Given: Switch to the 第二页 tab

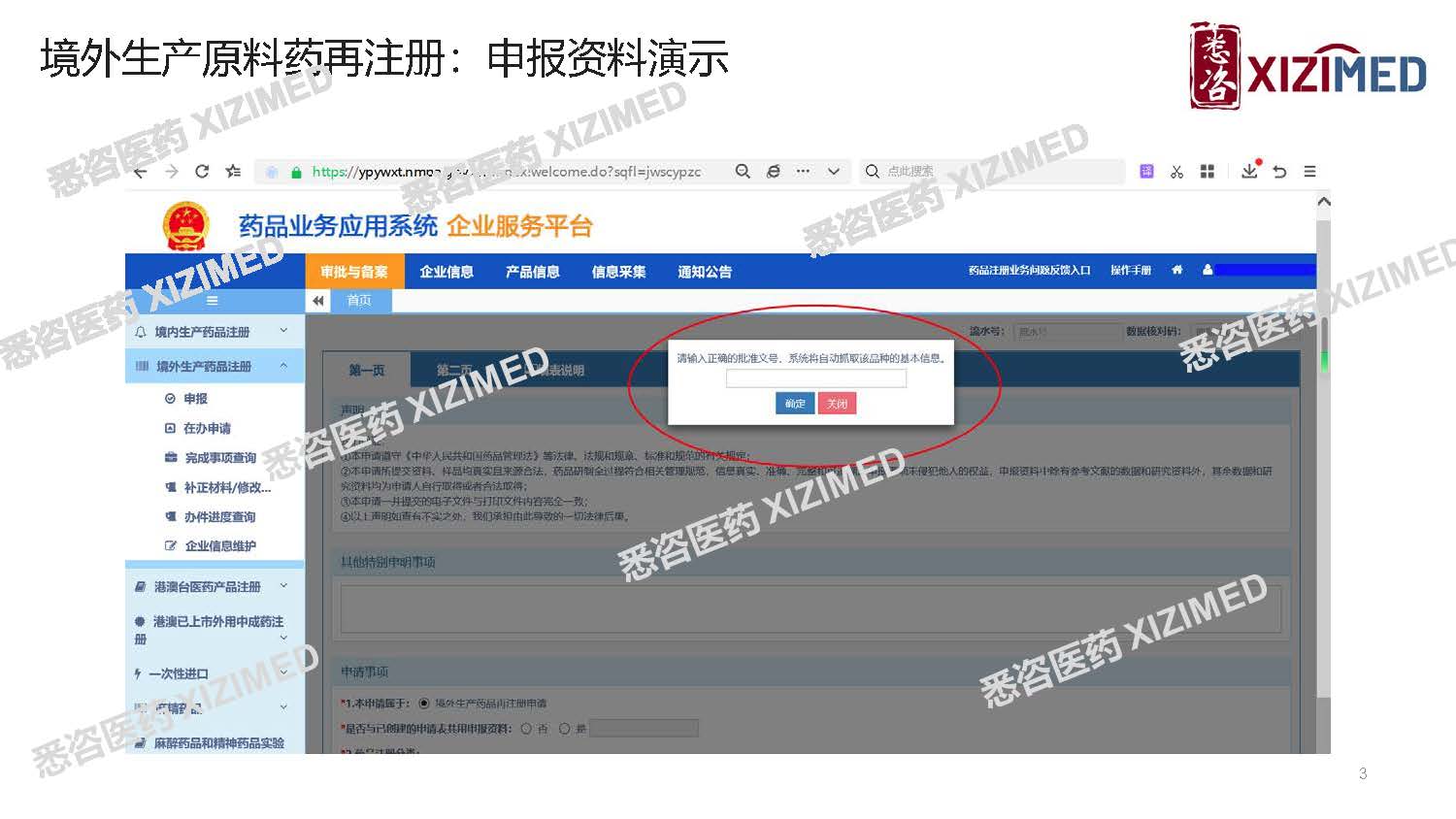Looking at the screenshot, I should point(453,370).
